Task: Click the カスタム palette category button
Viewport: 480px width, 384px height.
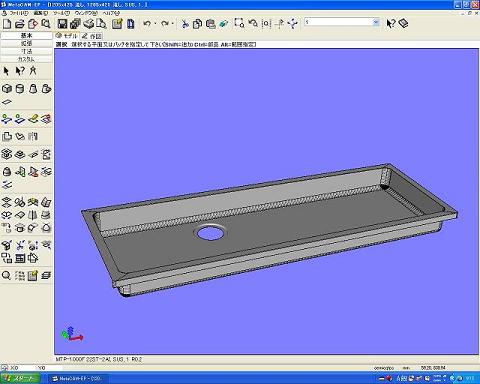Action: [27, 59]
